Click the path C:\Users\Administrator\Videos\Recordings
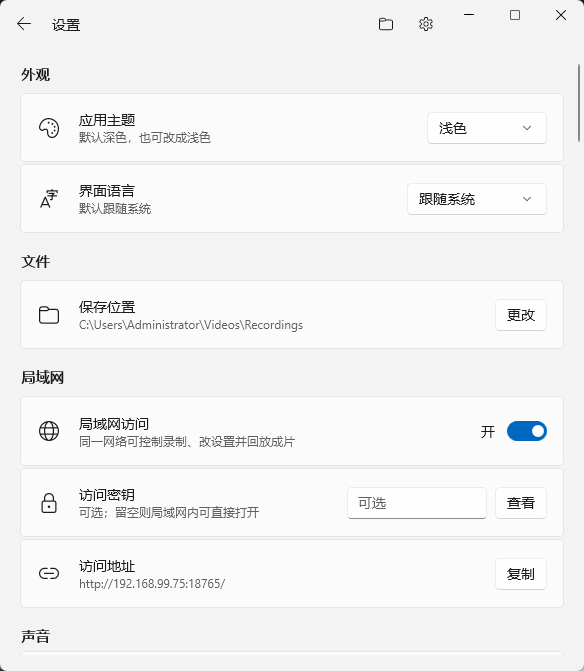Screen dimensions: 584x671 click(x=191, y=325)
